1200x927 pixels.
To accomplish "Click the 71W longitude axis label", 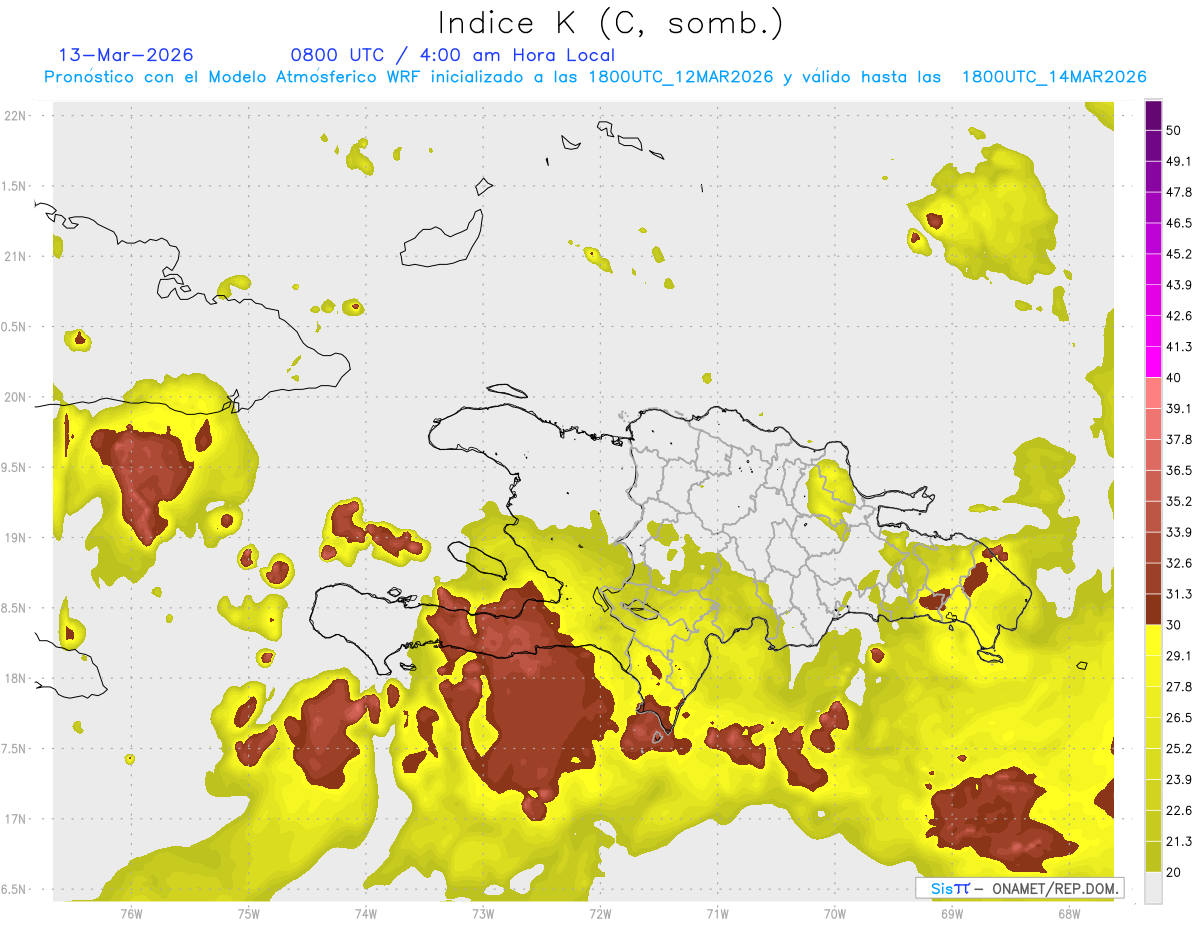I will [x=717, y=913].
